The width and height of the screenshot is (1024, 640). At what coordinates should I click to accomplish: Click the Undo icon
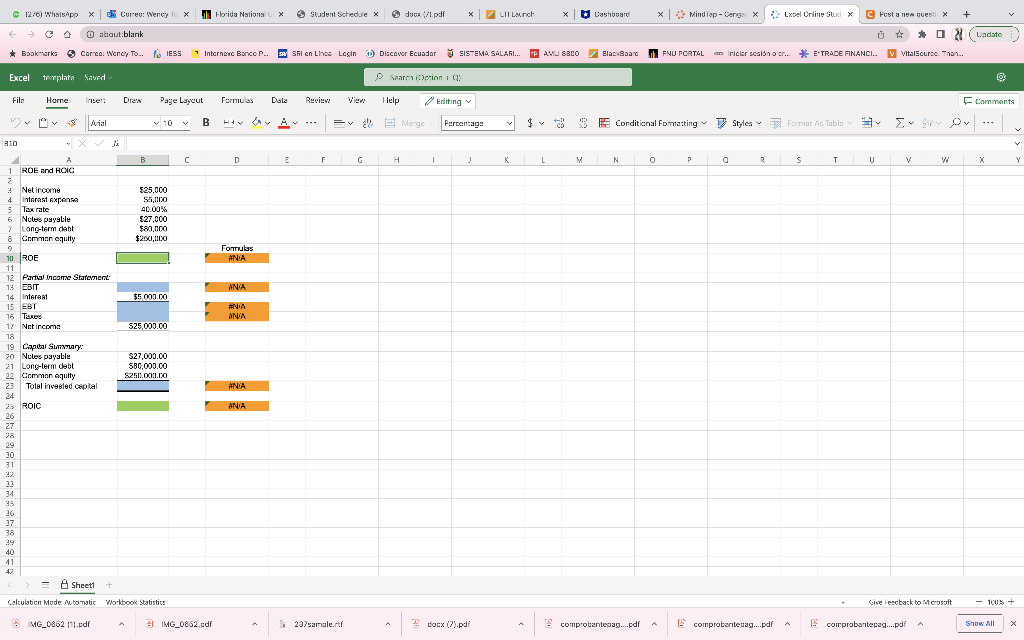pyautogui.click(x=16, y=123)
